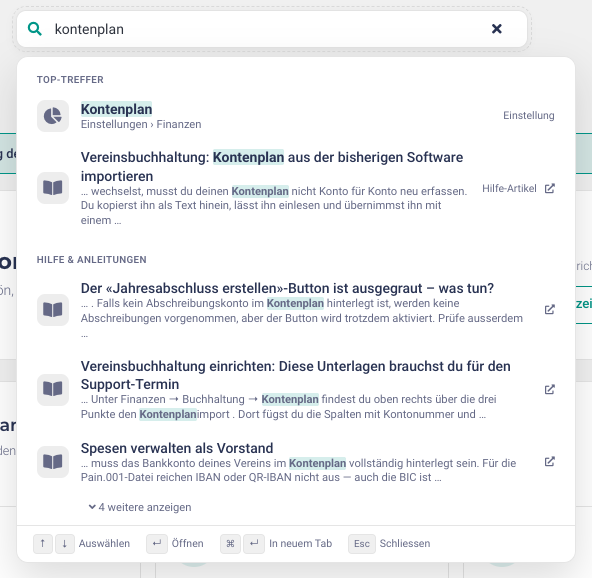Click the 'Öffnen' footer label
Image resolution: width=592 pixels, height=578 pixels.
click(x=187, y=544)
